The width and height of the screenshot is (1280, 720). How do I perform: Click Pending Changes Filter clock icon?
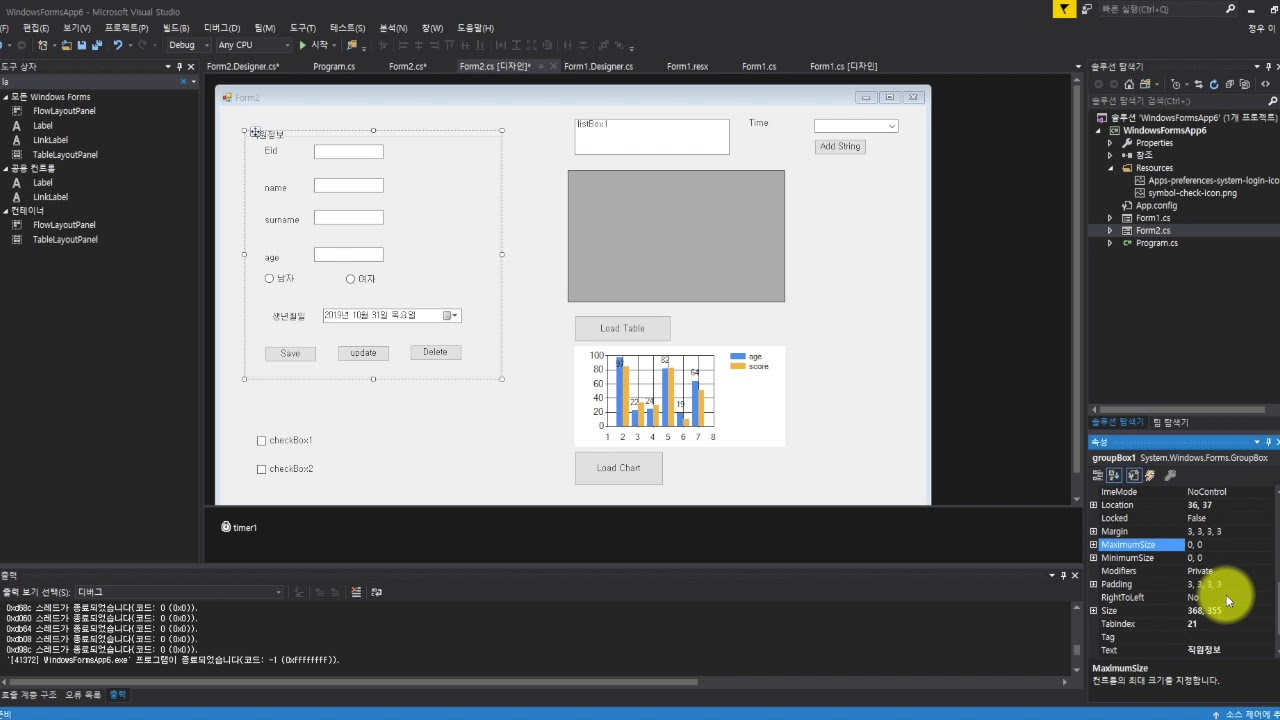1175,84
